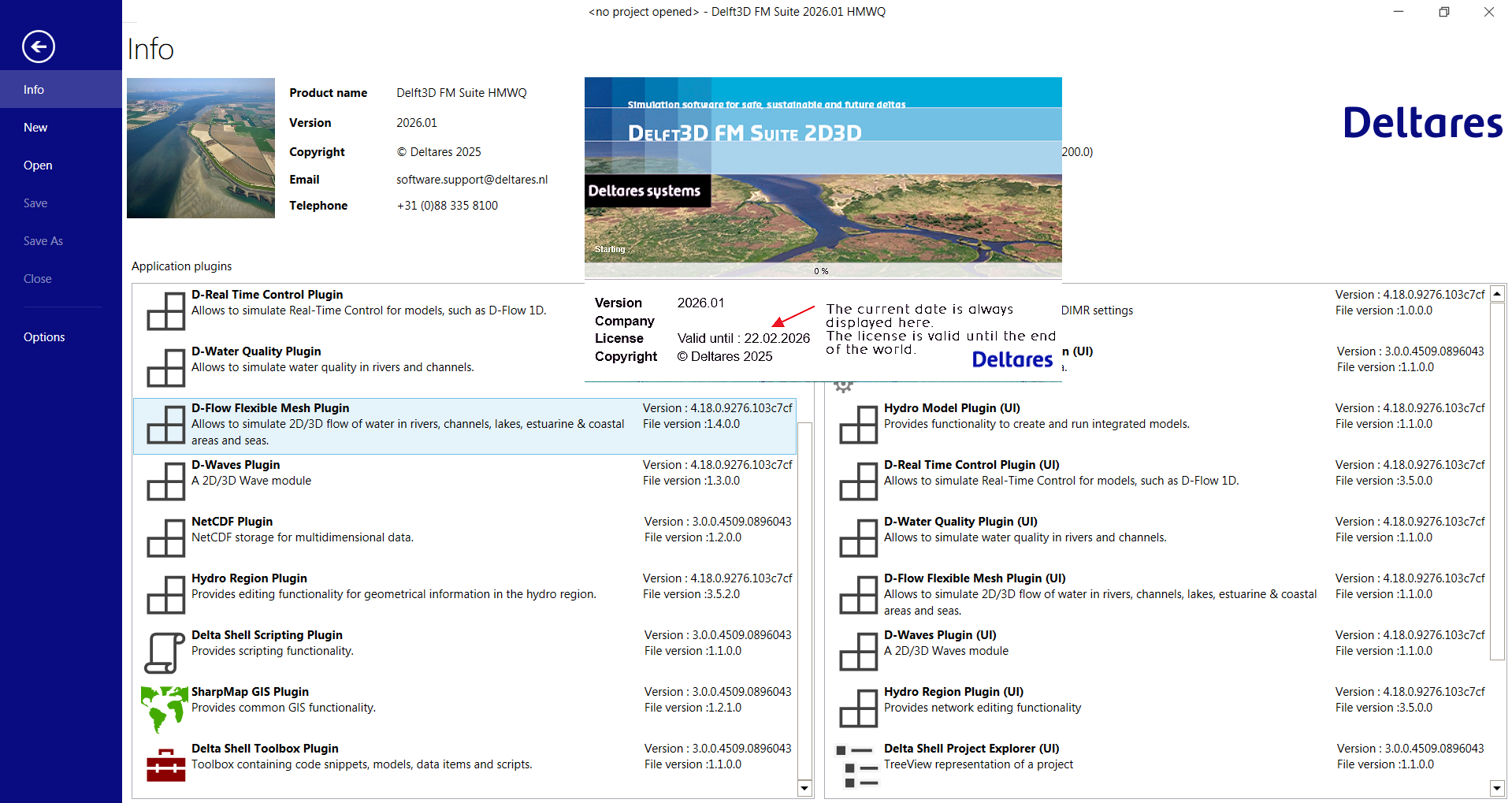Click Close in the sidebar menu
The image size is (1512, 803).
61,278
